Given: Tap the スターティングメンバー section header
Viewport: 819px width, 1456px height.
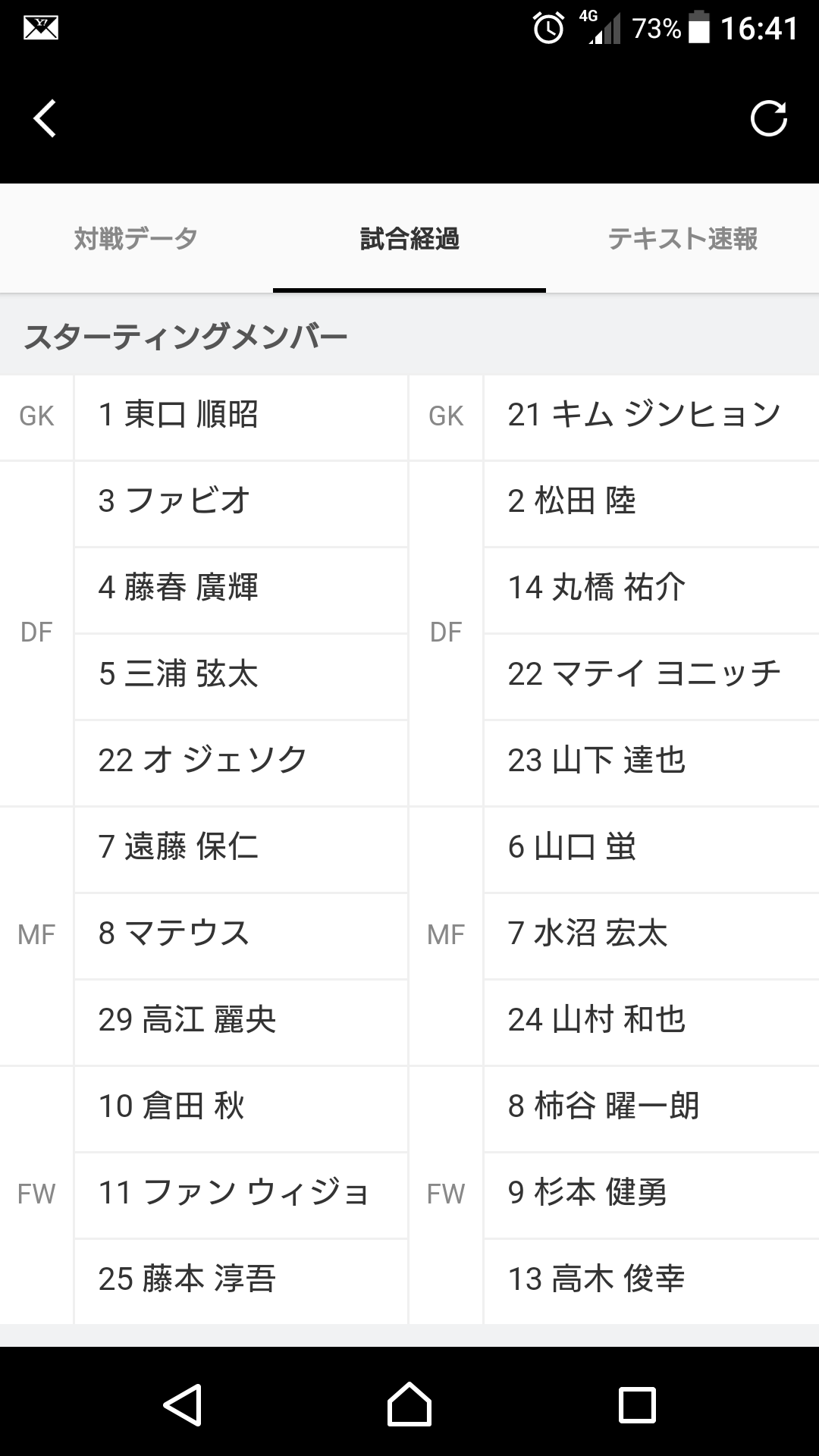Looking at the screenshot, I should point(186,336).
